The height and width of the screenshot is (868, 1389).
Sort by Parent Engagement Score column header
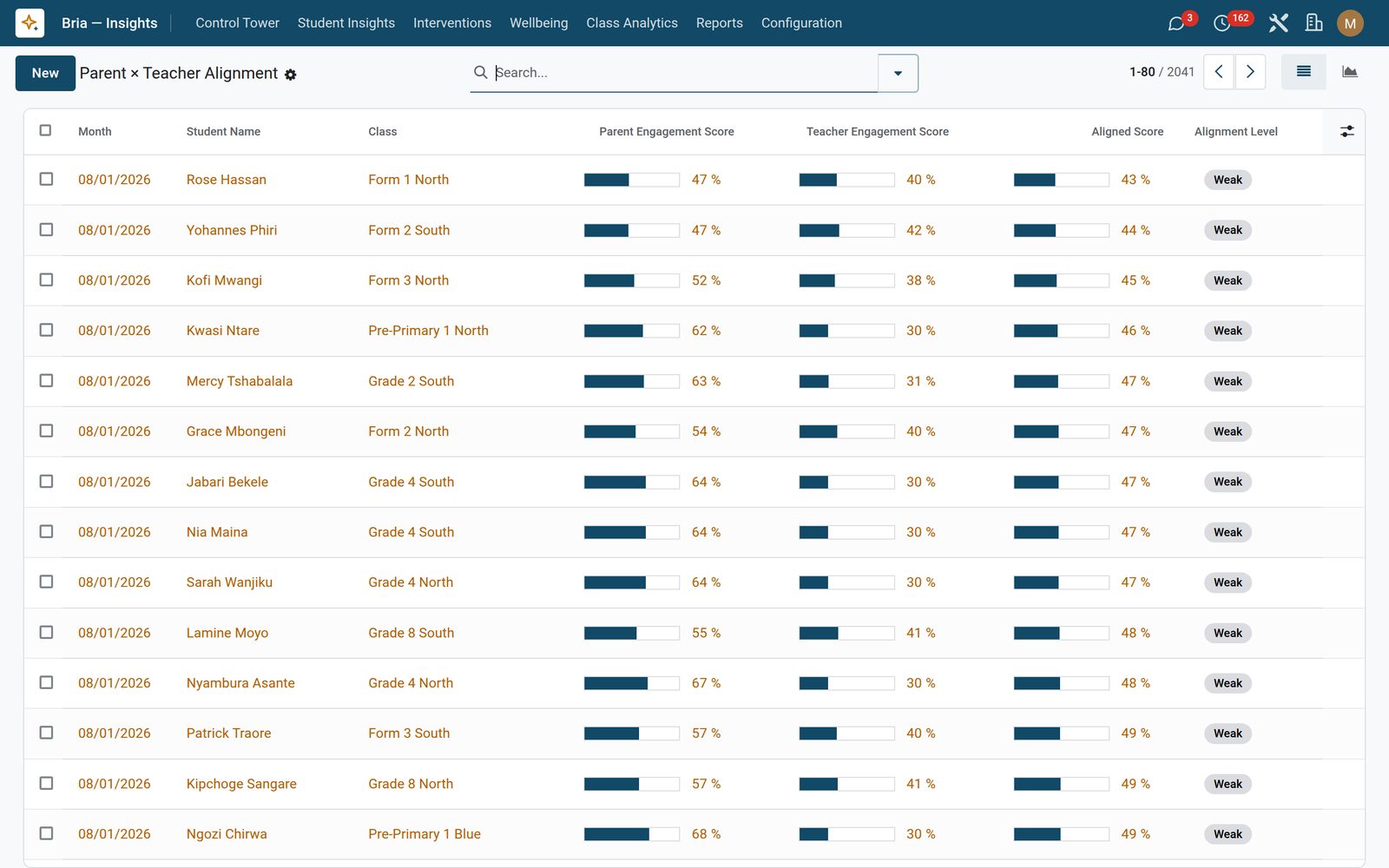coord(667,132)
